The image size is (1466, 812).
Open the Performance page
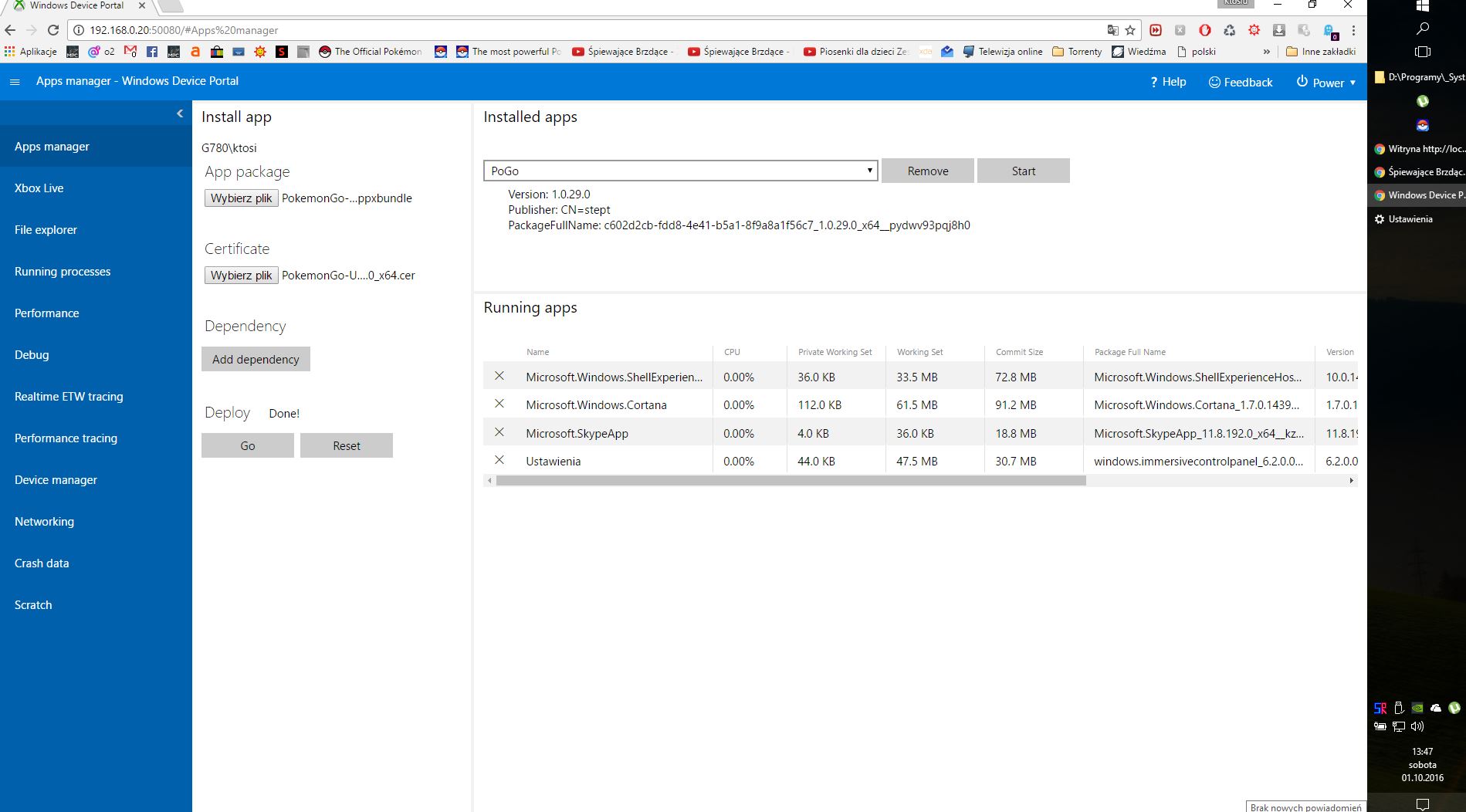(x=96, y=313)
